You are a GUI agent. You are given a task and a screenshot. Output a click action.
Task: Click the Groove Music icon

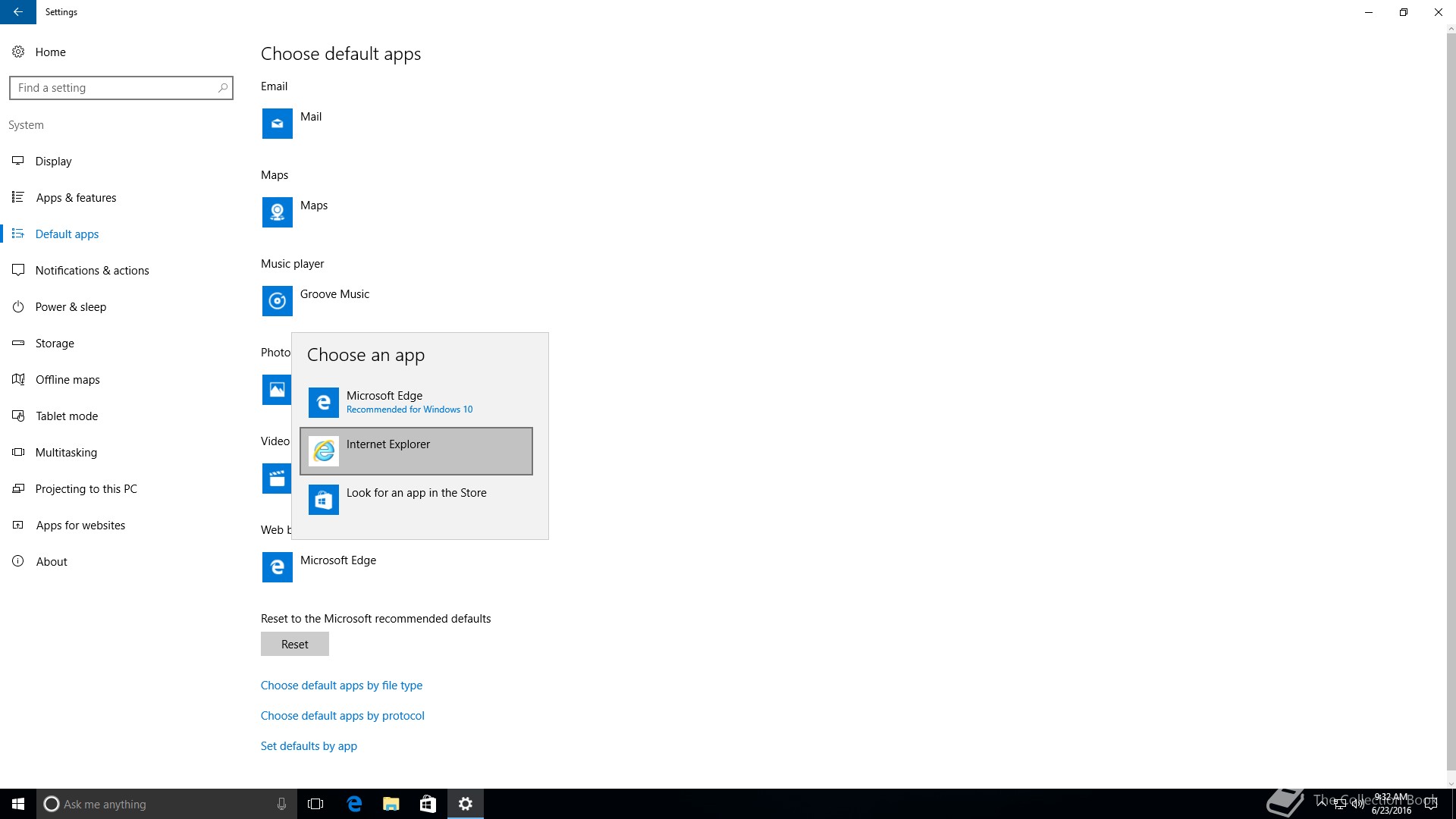(277, 301)
